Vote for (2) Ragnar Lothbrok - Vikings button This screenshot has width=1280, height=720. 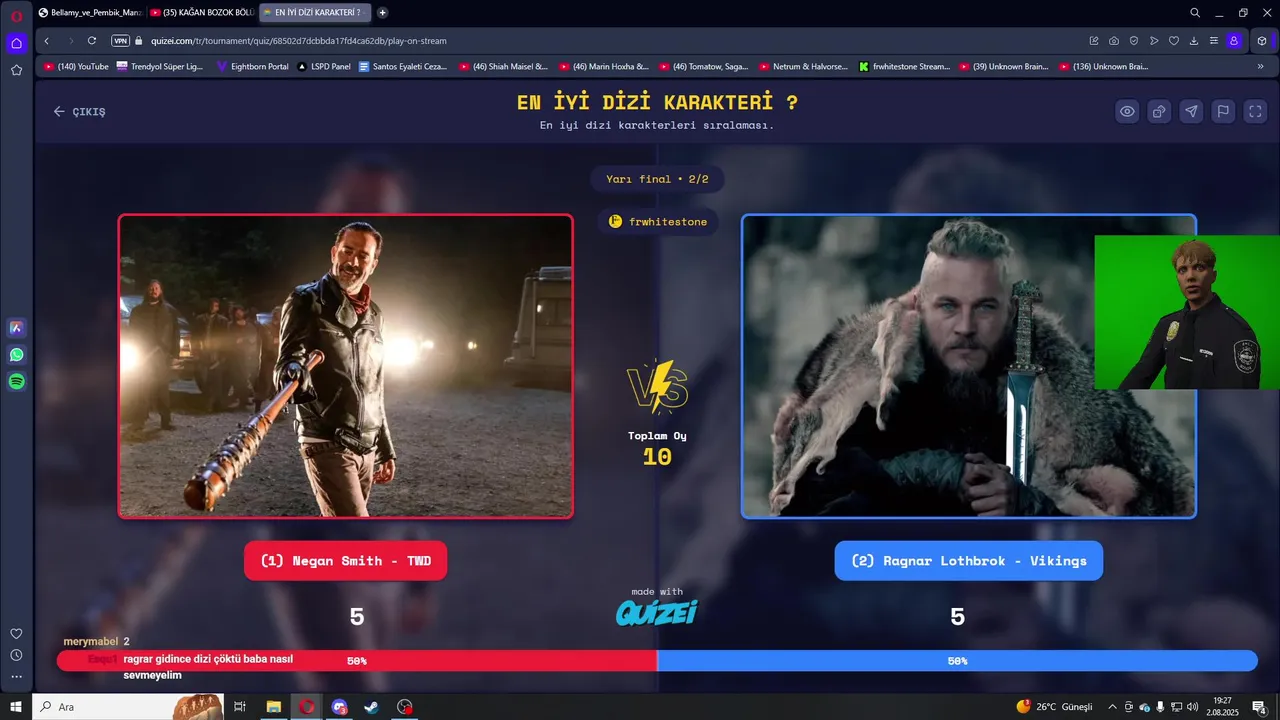[x=968, y=561]
